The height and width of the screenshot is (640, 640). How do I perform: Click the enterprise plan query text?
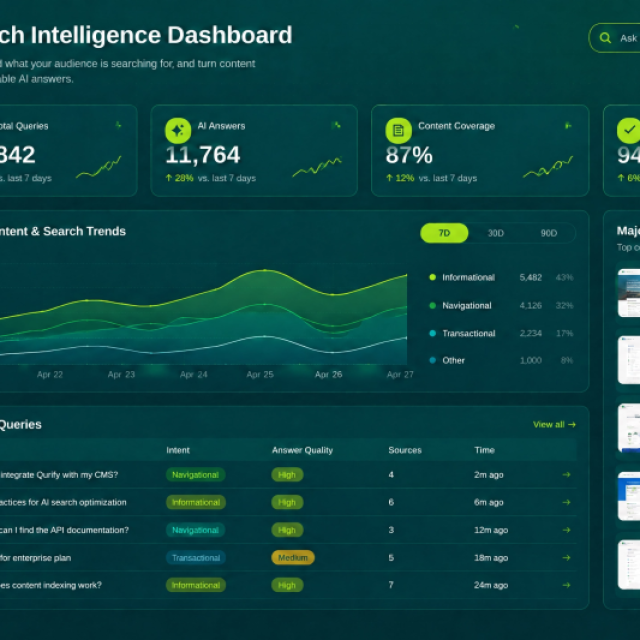35,558
